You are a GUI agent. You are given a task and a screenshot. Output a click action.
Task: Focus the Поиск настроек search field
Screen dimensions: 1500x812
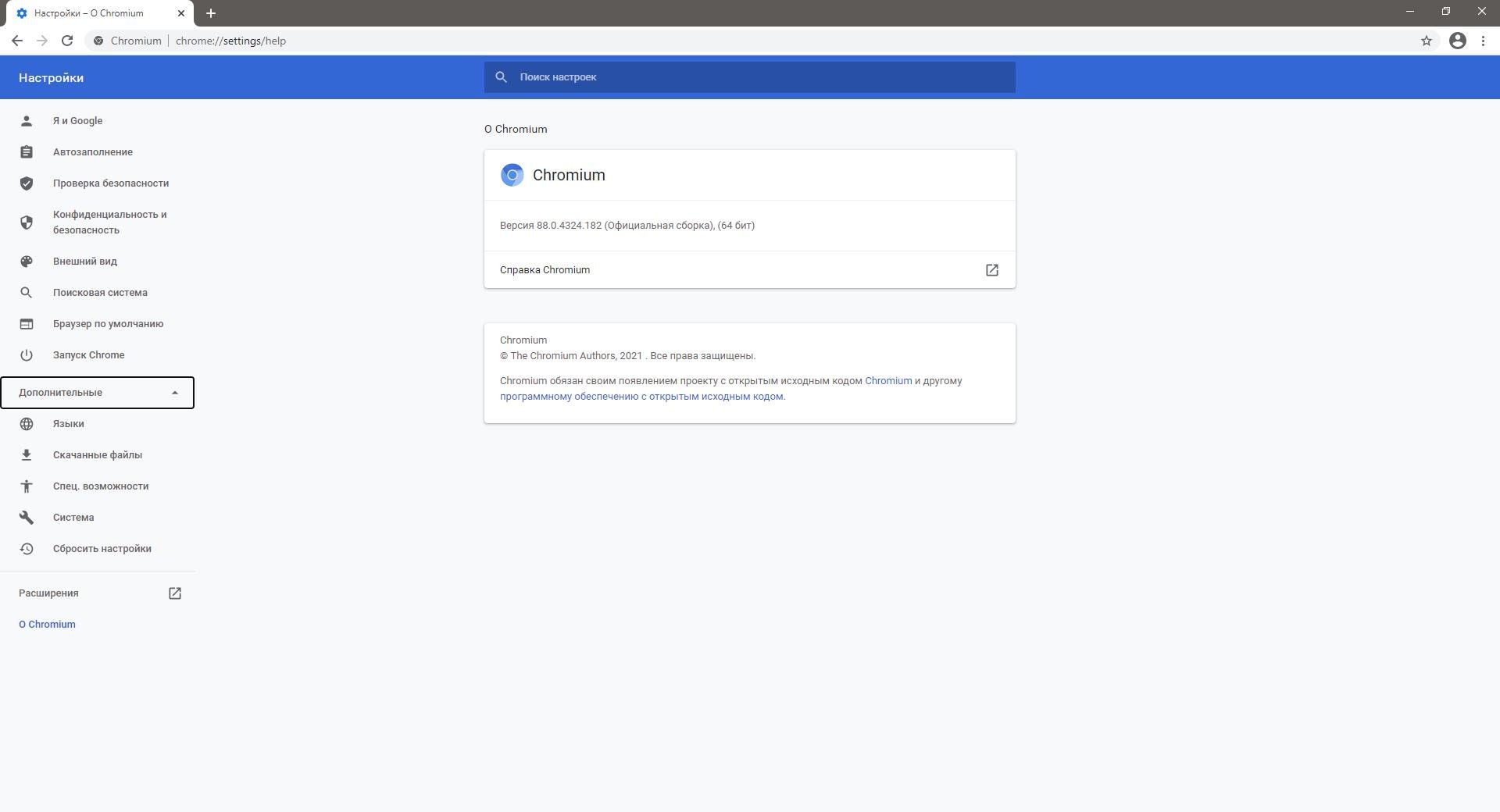click(750, 77)
